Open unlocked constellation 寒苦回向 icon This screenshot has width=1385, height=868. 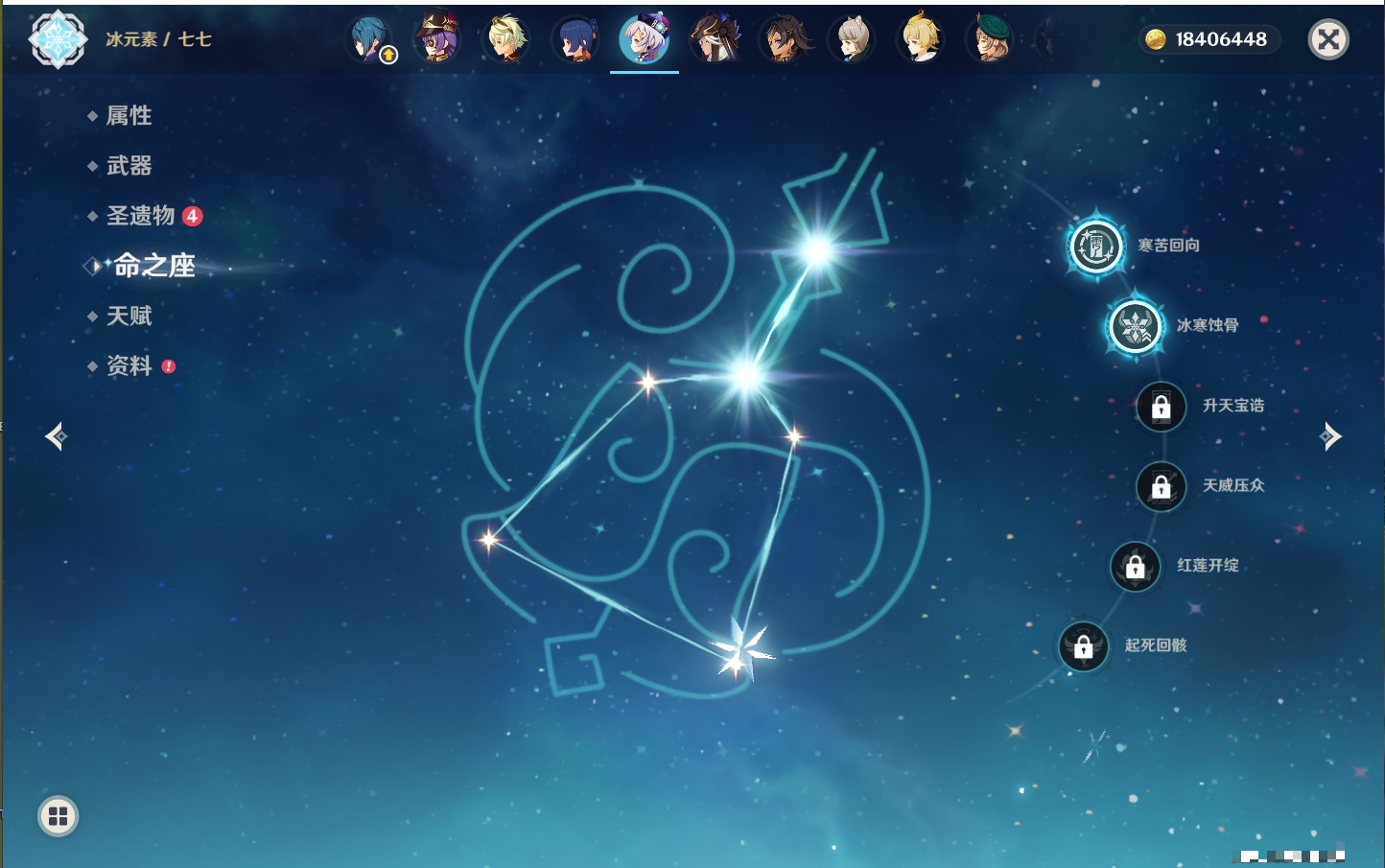pyautogui.click(x=1095, y=246)
